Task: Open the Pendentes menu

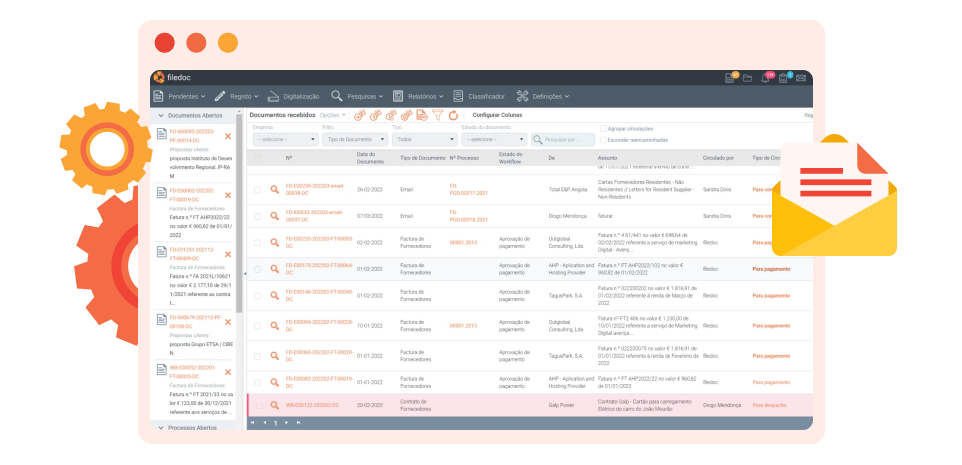Action: (x=181, y=96)
